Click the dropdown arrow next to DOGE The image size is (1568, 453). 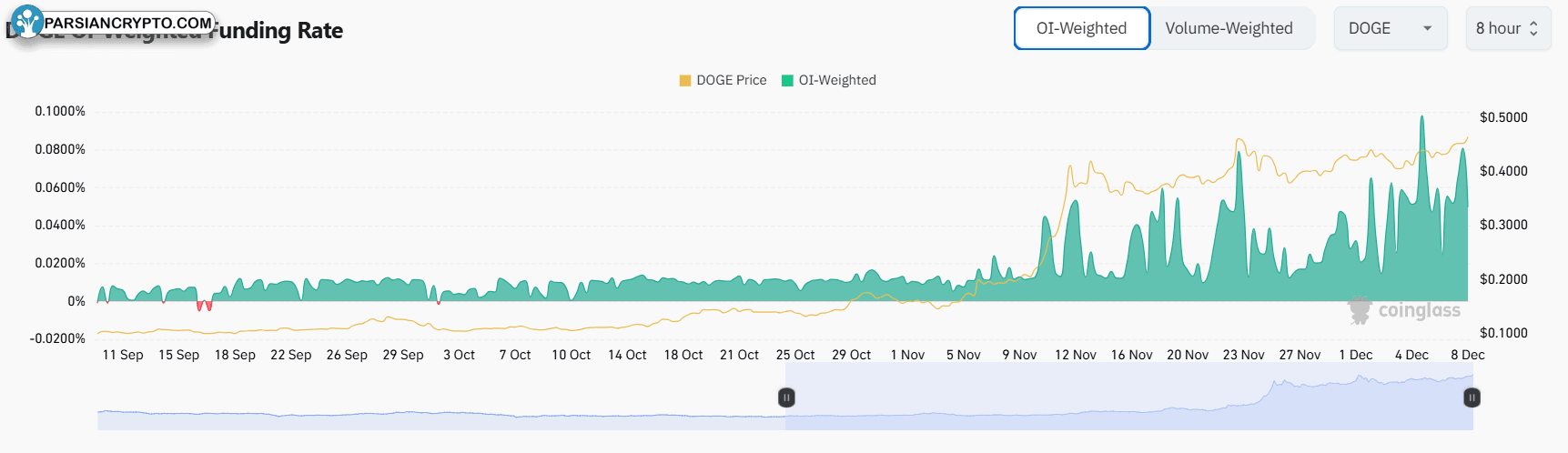click(x=1427, y=28)
